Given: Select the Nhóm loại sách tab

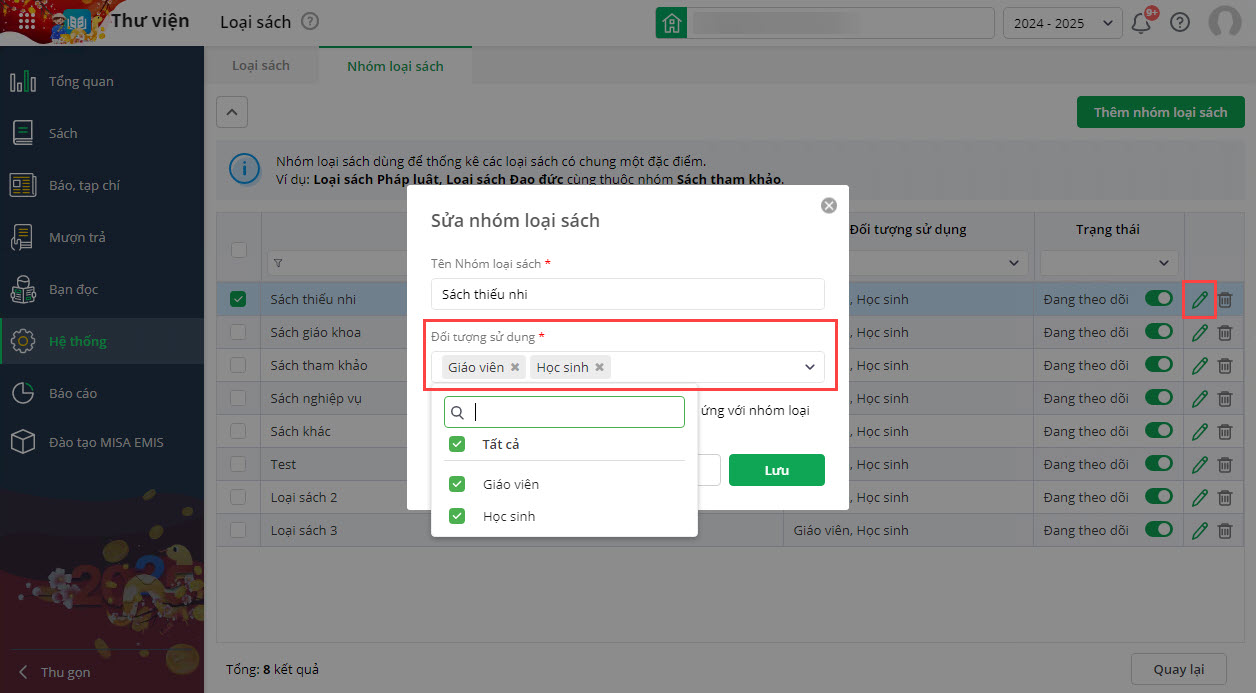Looking at the screenshot, I should (x=395, y=66).
